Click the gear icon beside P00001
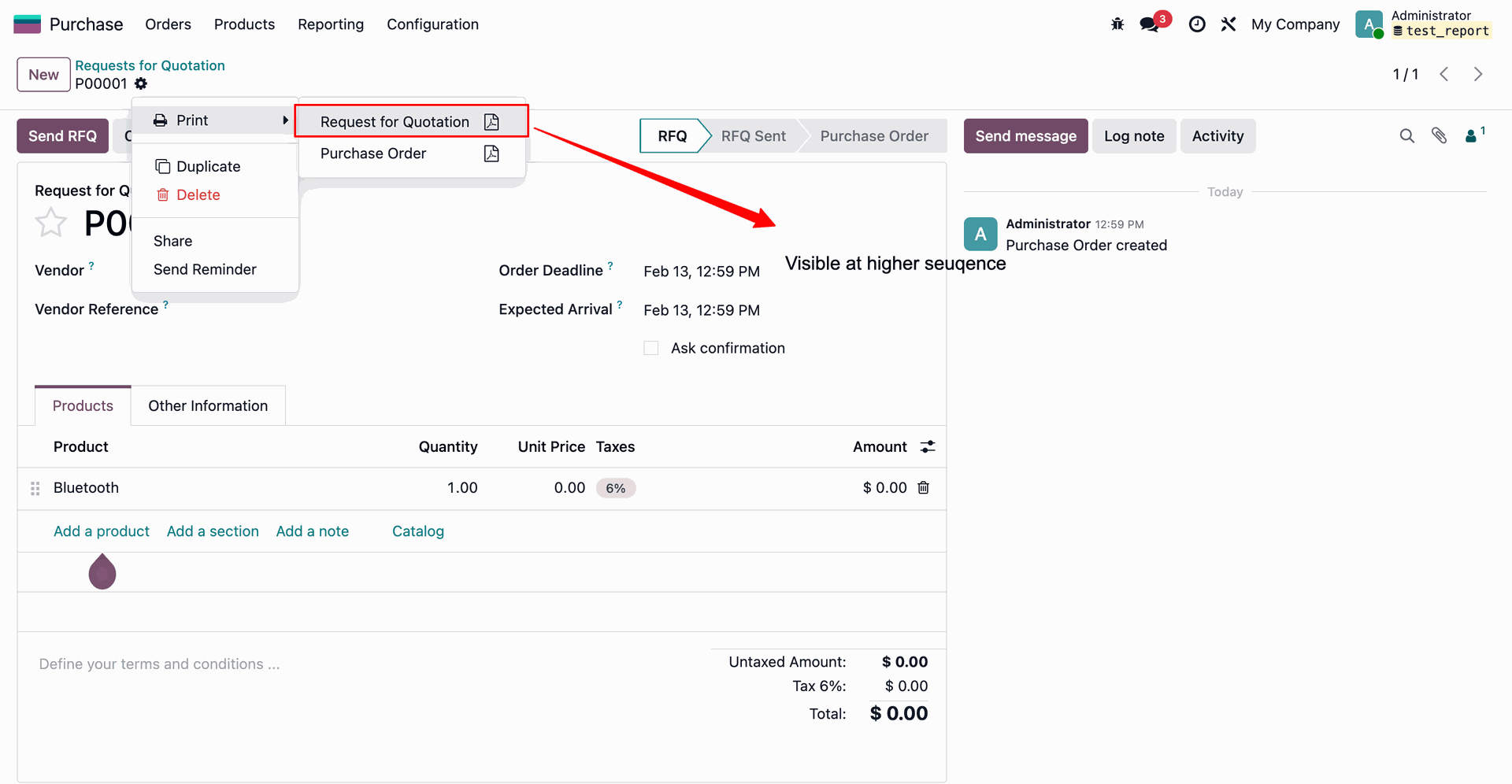Viewport: 1512px width, 784px height. (x=141, y=83)
